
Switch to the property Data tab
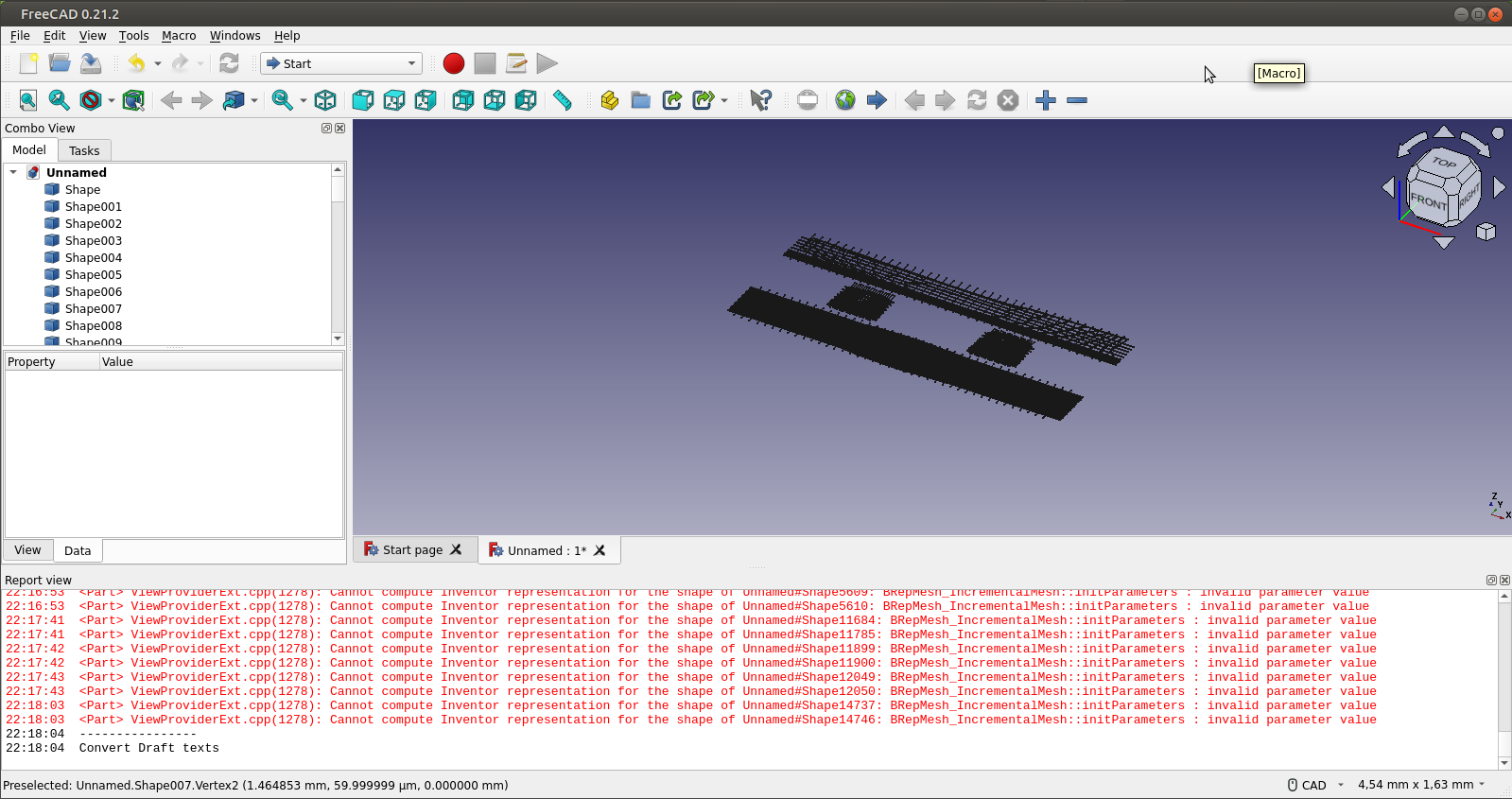[78, 550]
